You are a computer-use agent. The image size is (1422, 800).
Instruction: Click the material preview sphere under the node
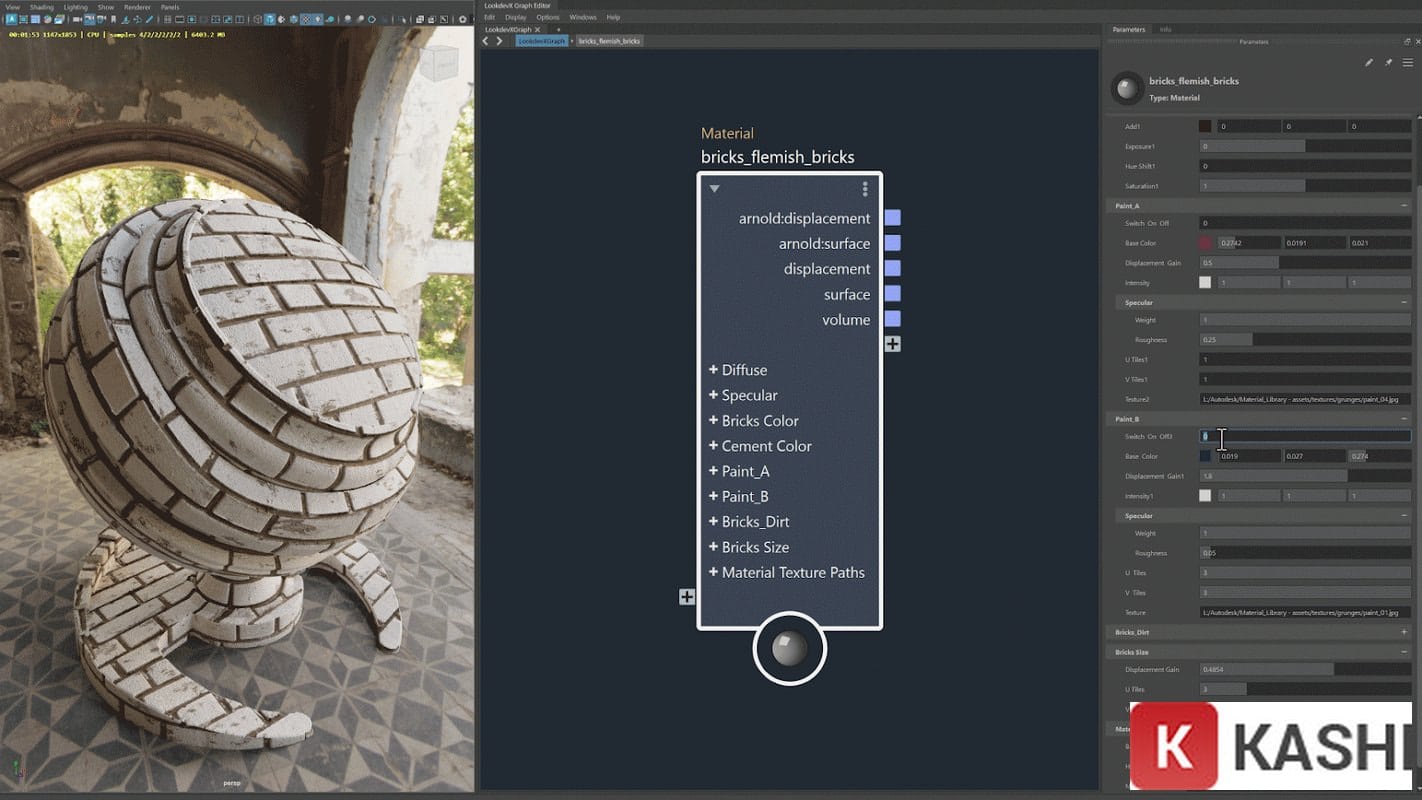point(789,649)
